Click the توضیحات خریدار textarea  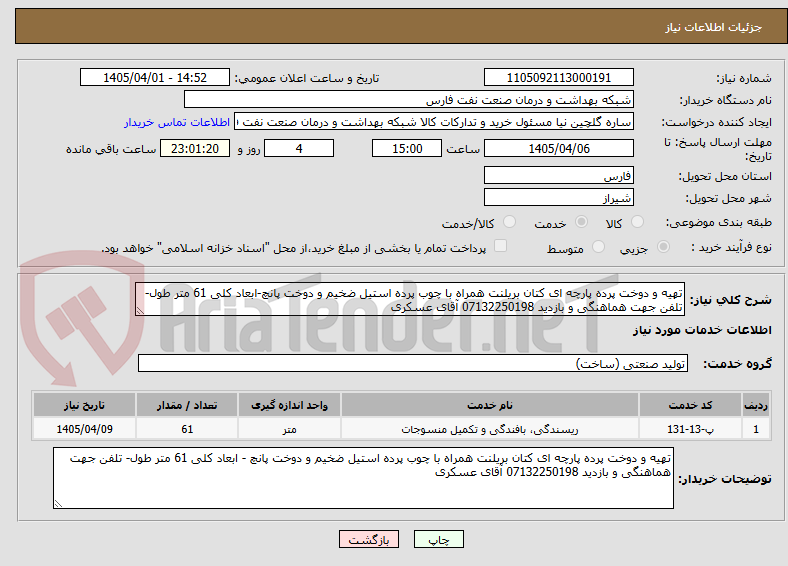click(363, 478)
